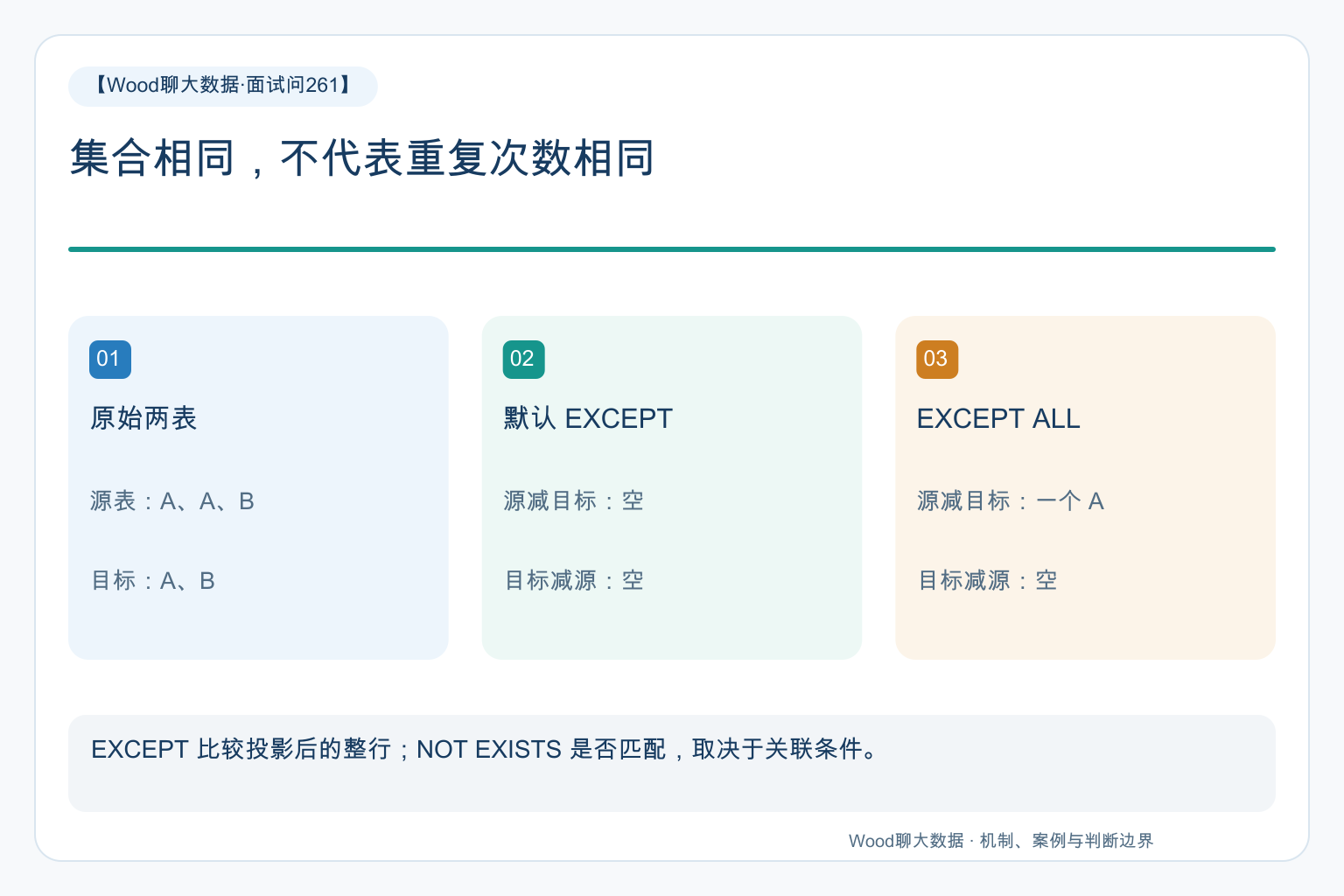Click 源减目标：空 in the 02 card
This screenshot has height=896, width=1344.
pos(574,501)
